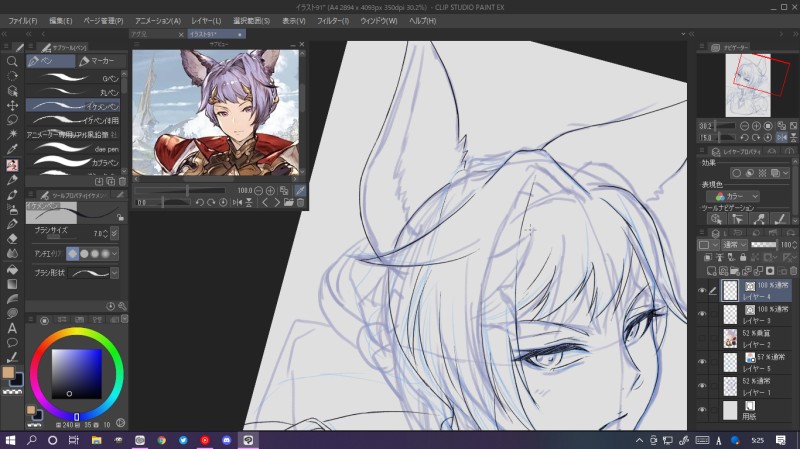800x449 pixels.
Task: Hide レイヤー 5 with eye icon
Action: 702,362
